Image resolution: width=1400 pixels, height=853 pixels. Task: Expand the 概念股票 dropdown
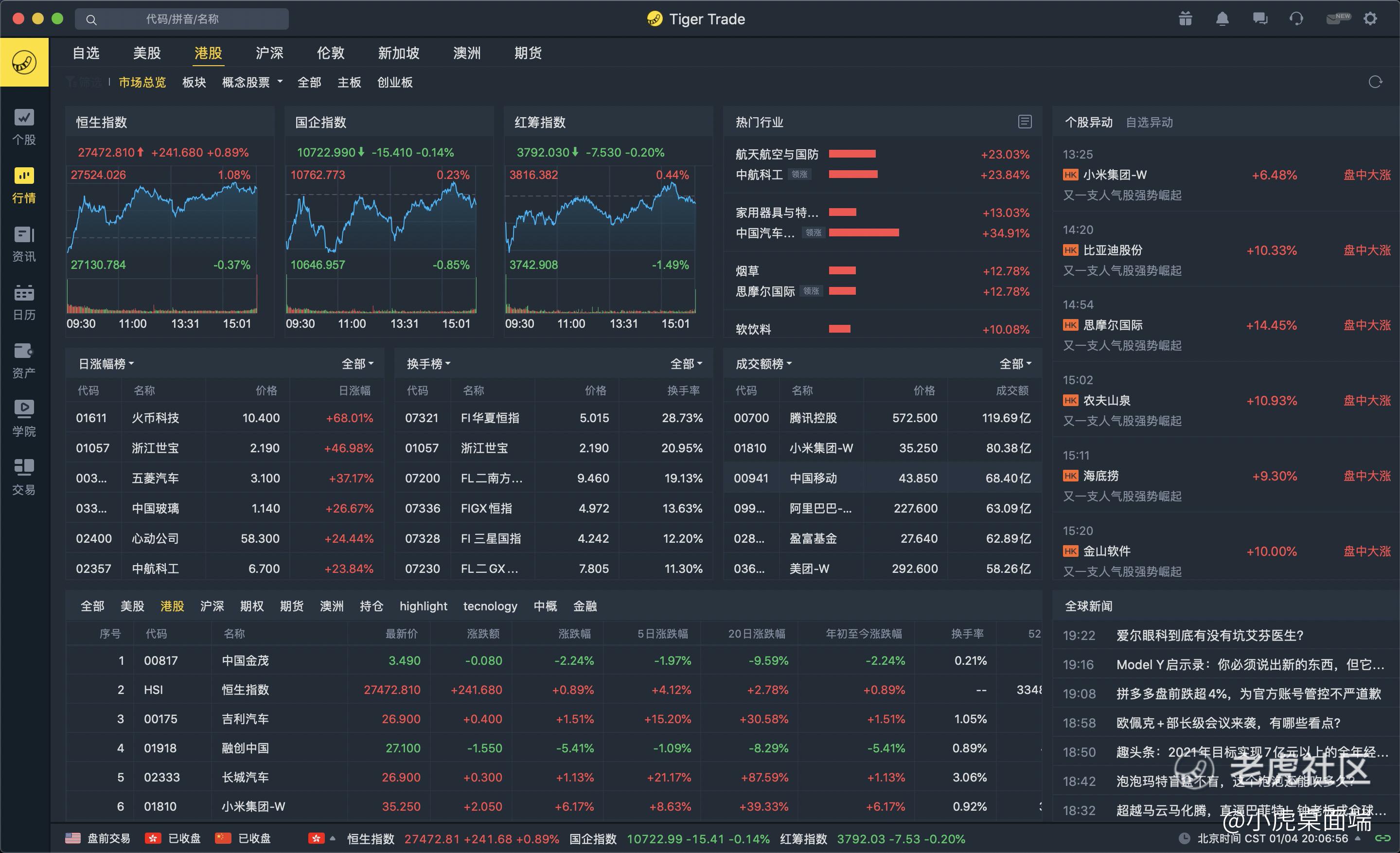coord(252,82)
